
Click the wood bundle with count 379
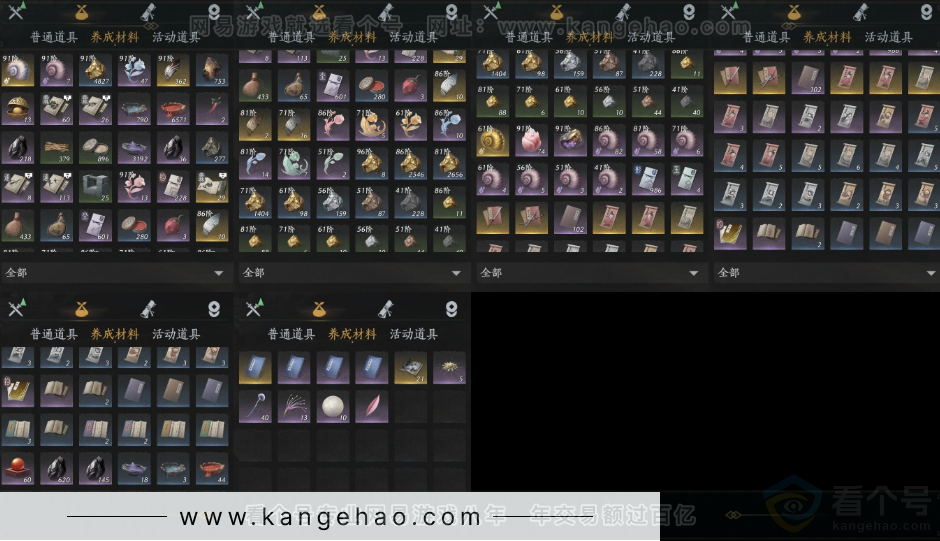pyautogui.click(x=56, y=148)
